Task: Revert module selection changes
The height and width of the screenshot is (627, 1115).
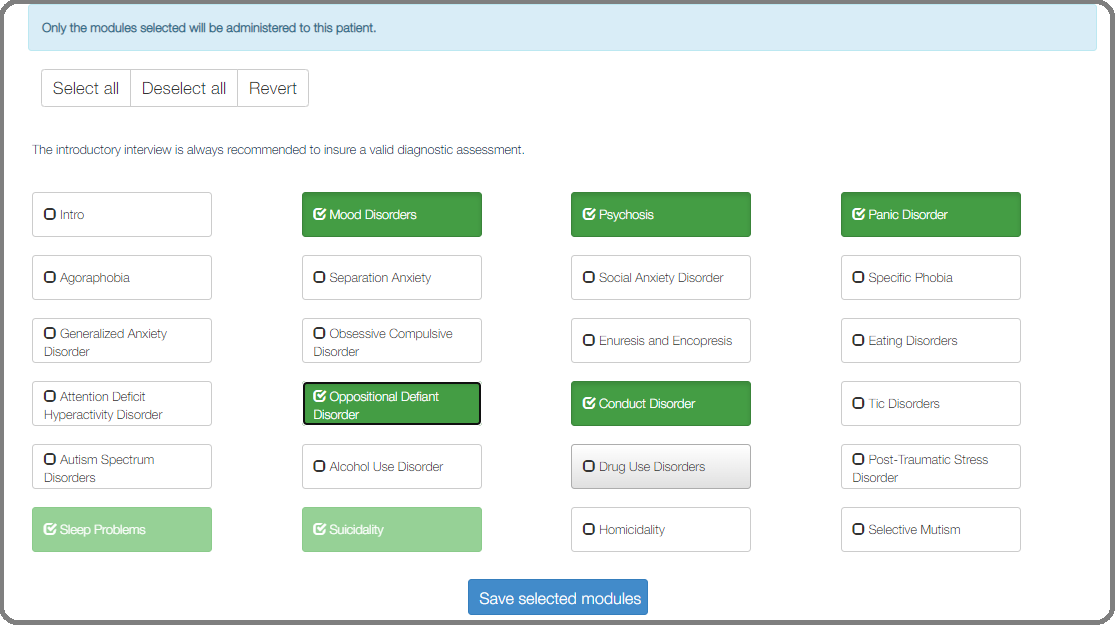Action: click(x=272, y=88)
